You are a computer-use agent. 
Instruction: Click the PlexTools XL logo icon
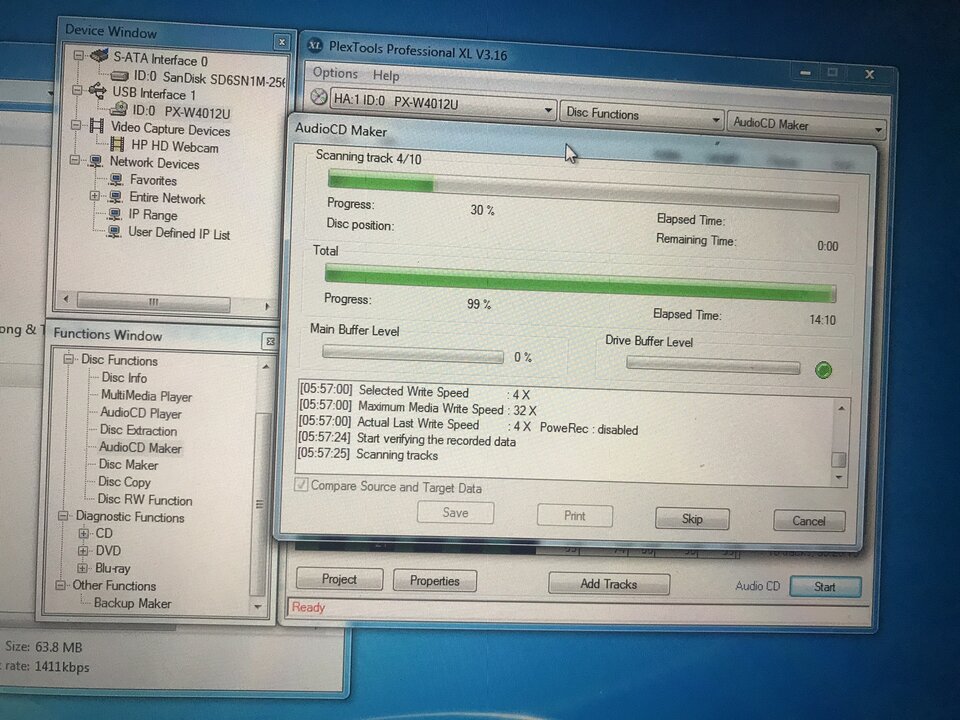coord(314,45)
